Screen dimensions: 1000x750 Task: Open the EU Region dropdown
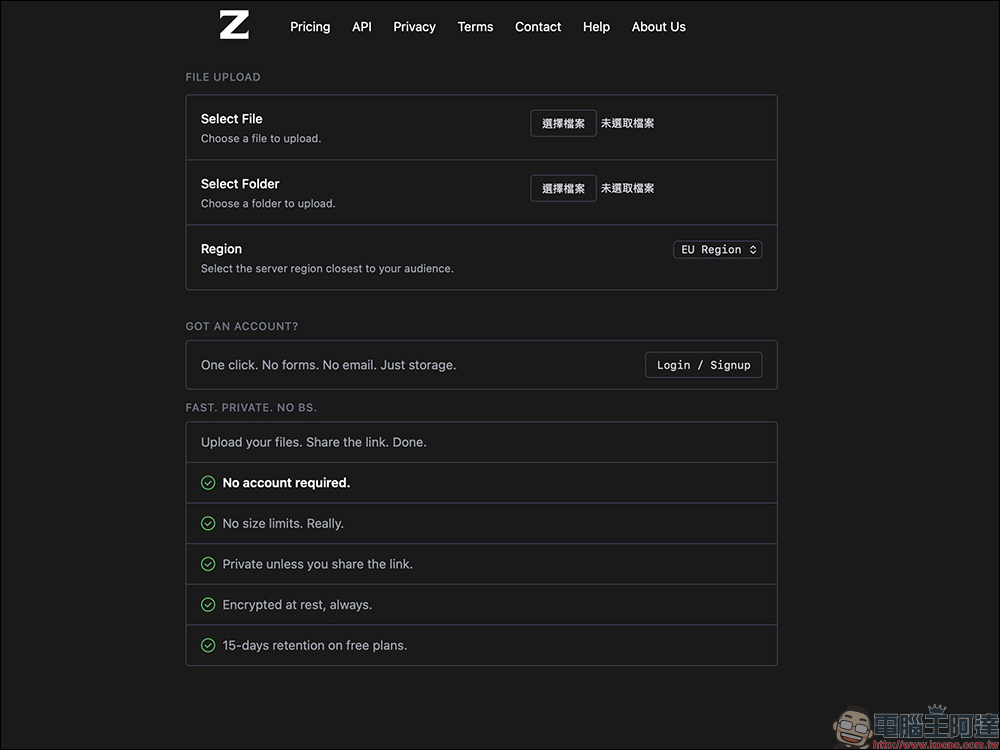(x=717, y=249)
